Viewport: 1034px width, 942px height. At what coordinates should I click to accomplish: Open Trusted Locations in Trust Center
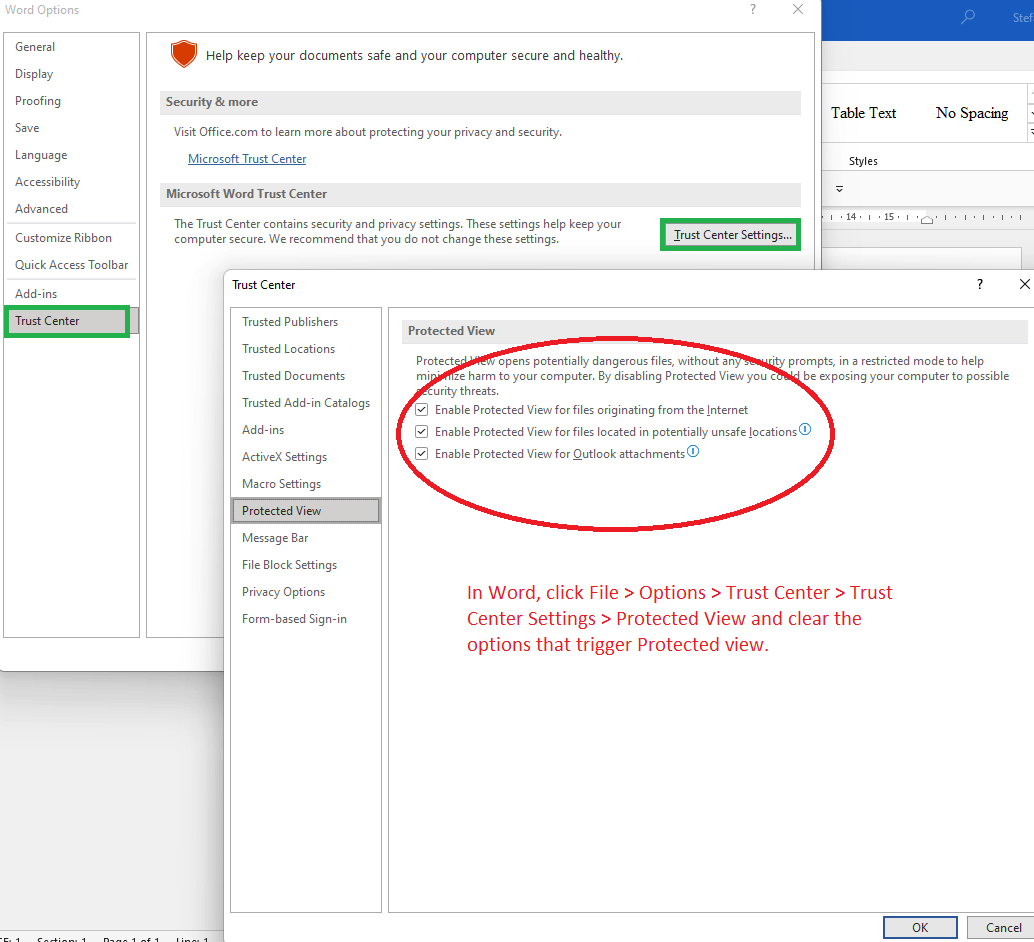coord(305,349)
